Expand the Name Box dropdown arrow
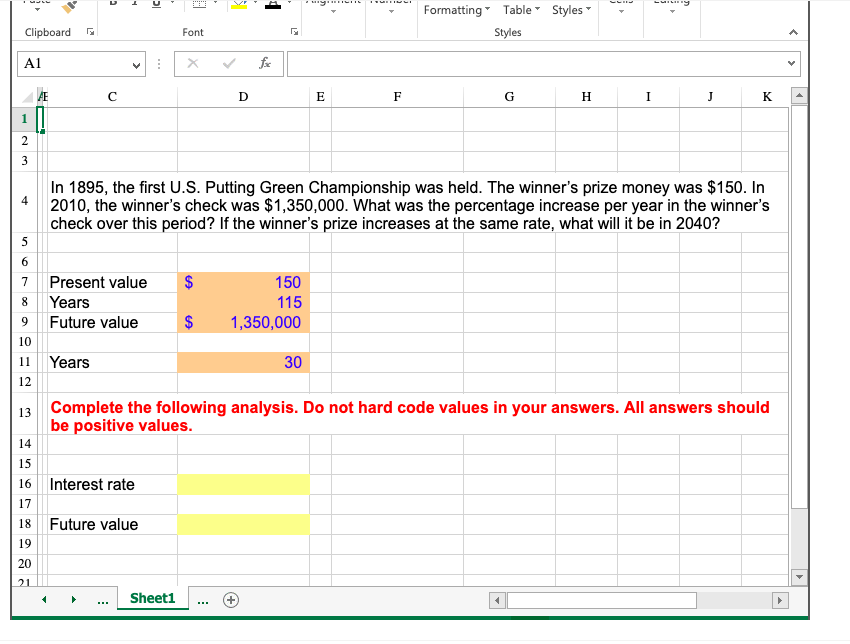850x644 pixels. tap(136, 65)
